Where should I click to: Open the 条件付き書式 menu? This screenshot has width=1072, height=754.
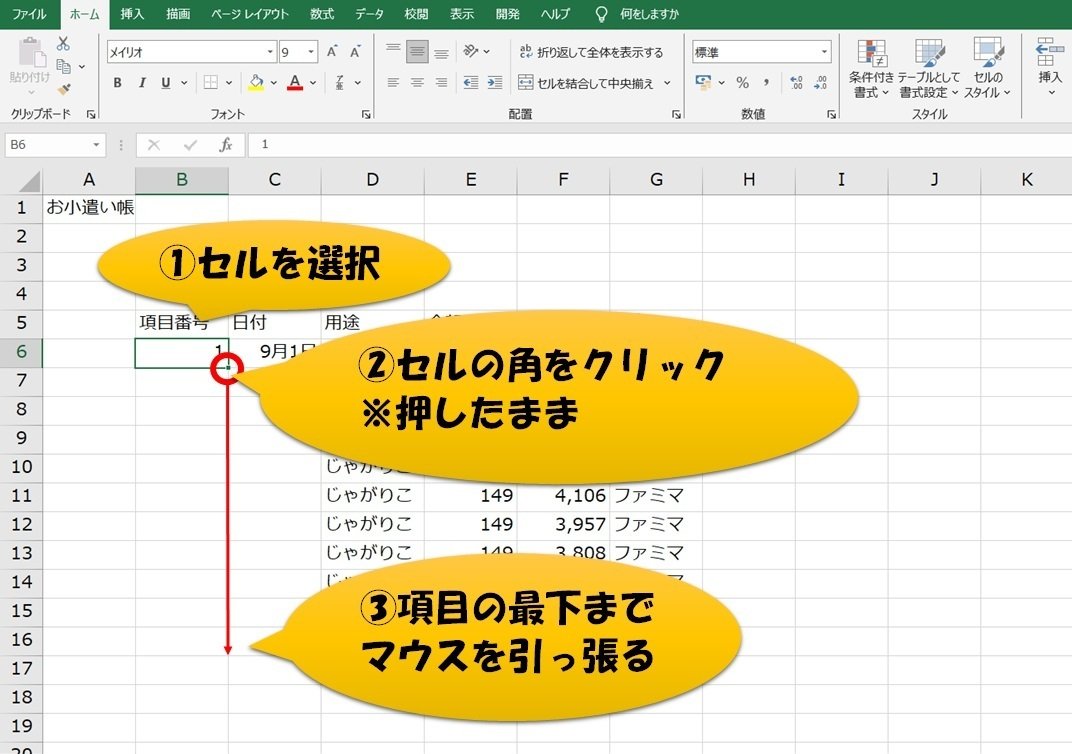[873, 68]
